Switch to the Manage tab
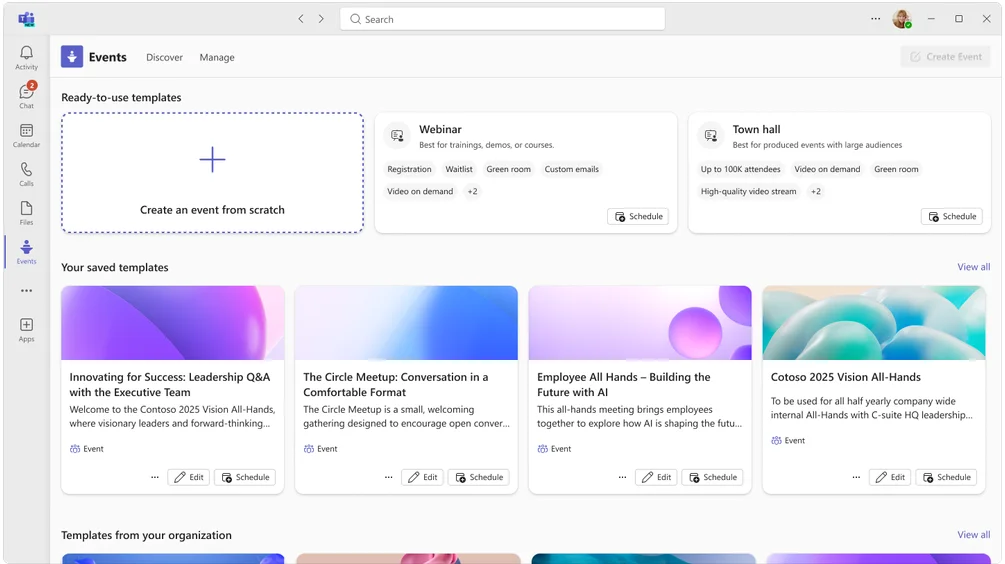The height and width of the screenshot is (564, 1005). (x=217, y=57)
